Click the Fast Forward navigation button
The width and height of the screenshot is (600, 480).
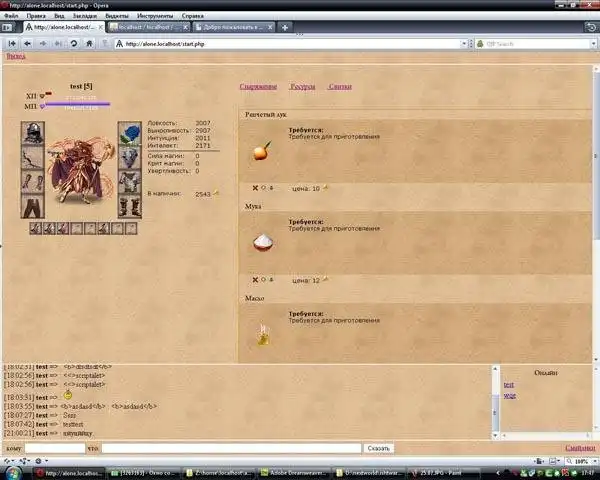tap(58, 44)
